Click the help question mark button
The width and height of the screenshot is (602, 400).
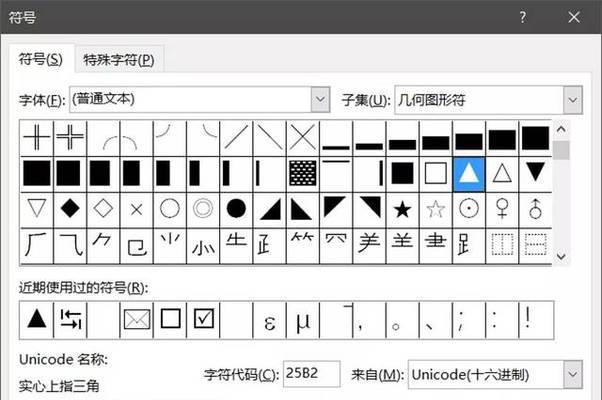point(523,17)
